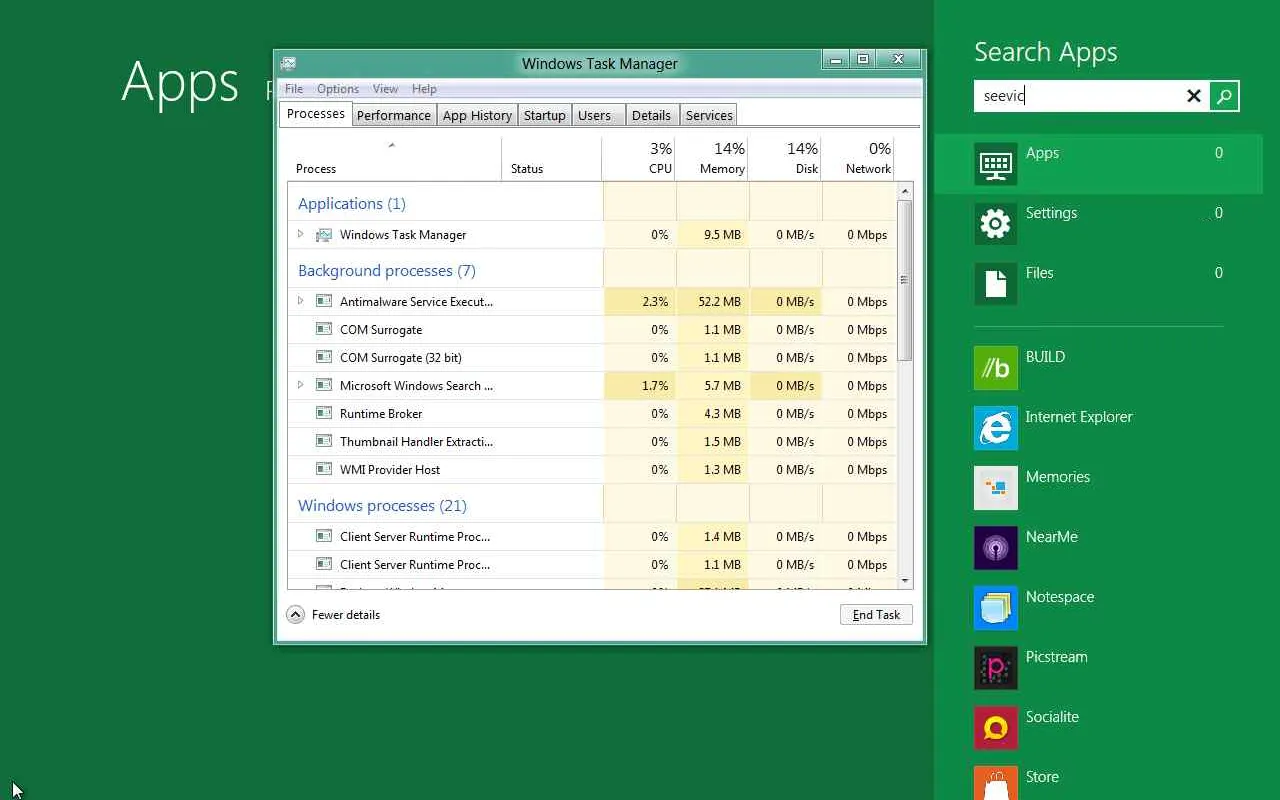1280x800 pixels.
Task: Switch to the Services tab
Action: [x=709, y=115]
